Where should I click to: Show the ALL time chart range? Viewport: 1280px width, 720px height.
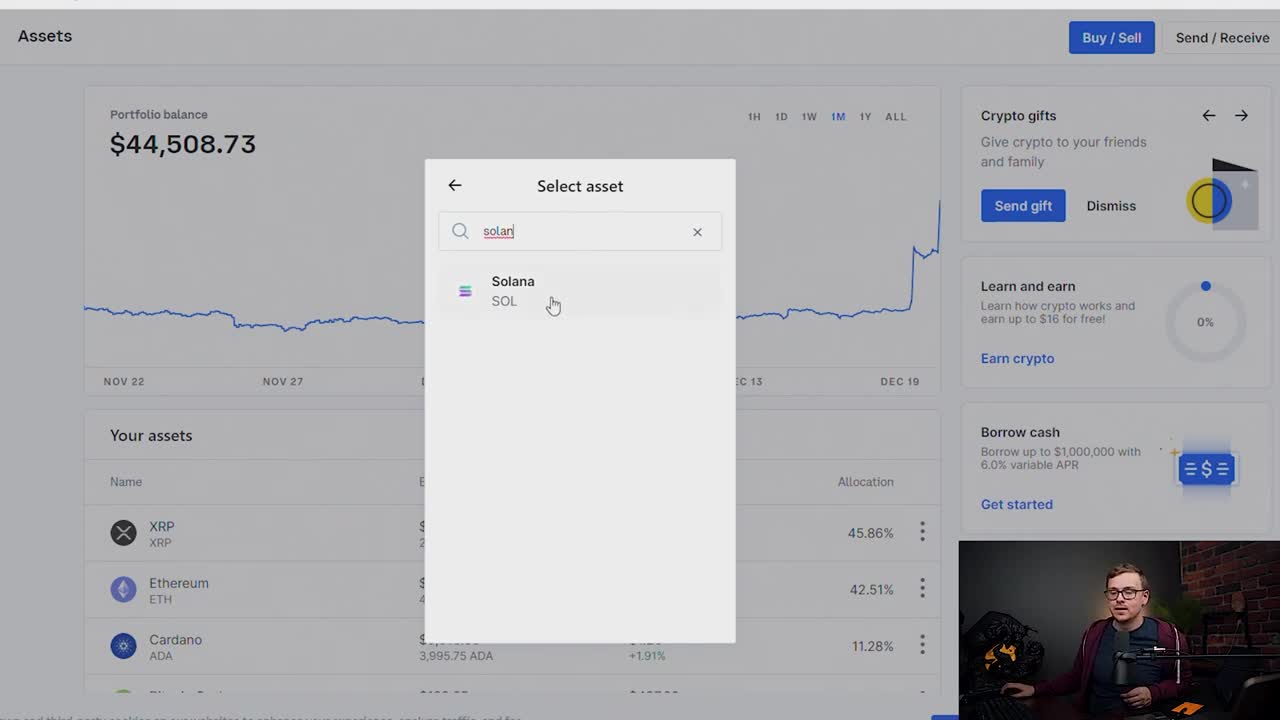(895, 117)
